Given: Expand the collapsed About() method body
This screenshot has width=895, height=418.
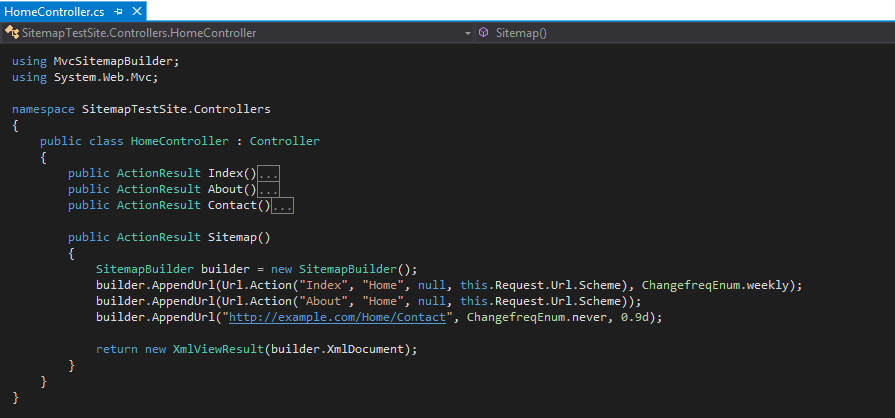Looking at the screenshot, I should point(268,190).
